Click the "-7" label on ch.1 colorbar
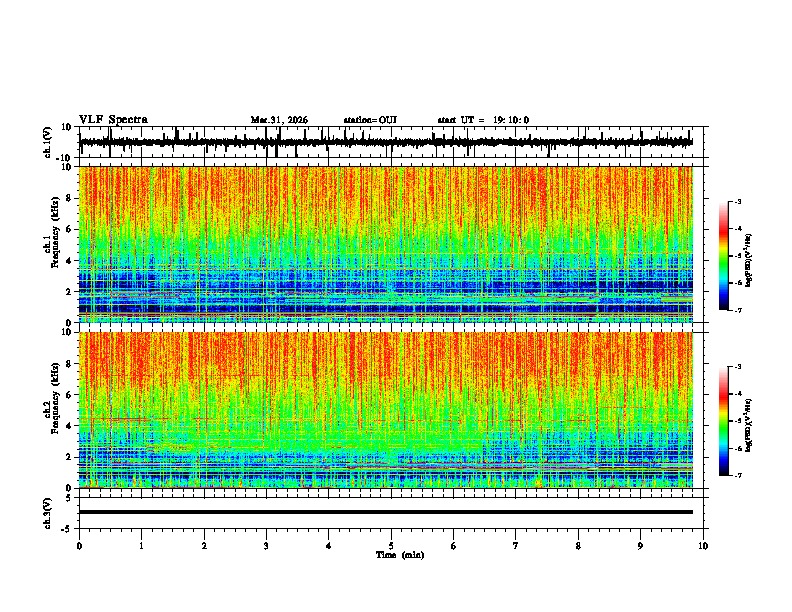 pos(737,310)
